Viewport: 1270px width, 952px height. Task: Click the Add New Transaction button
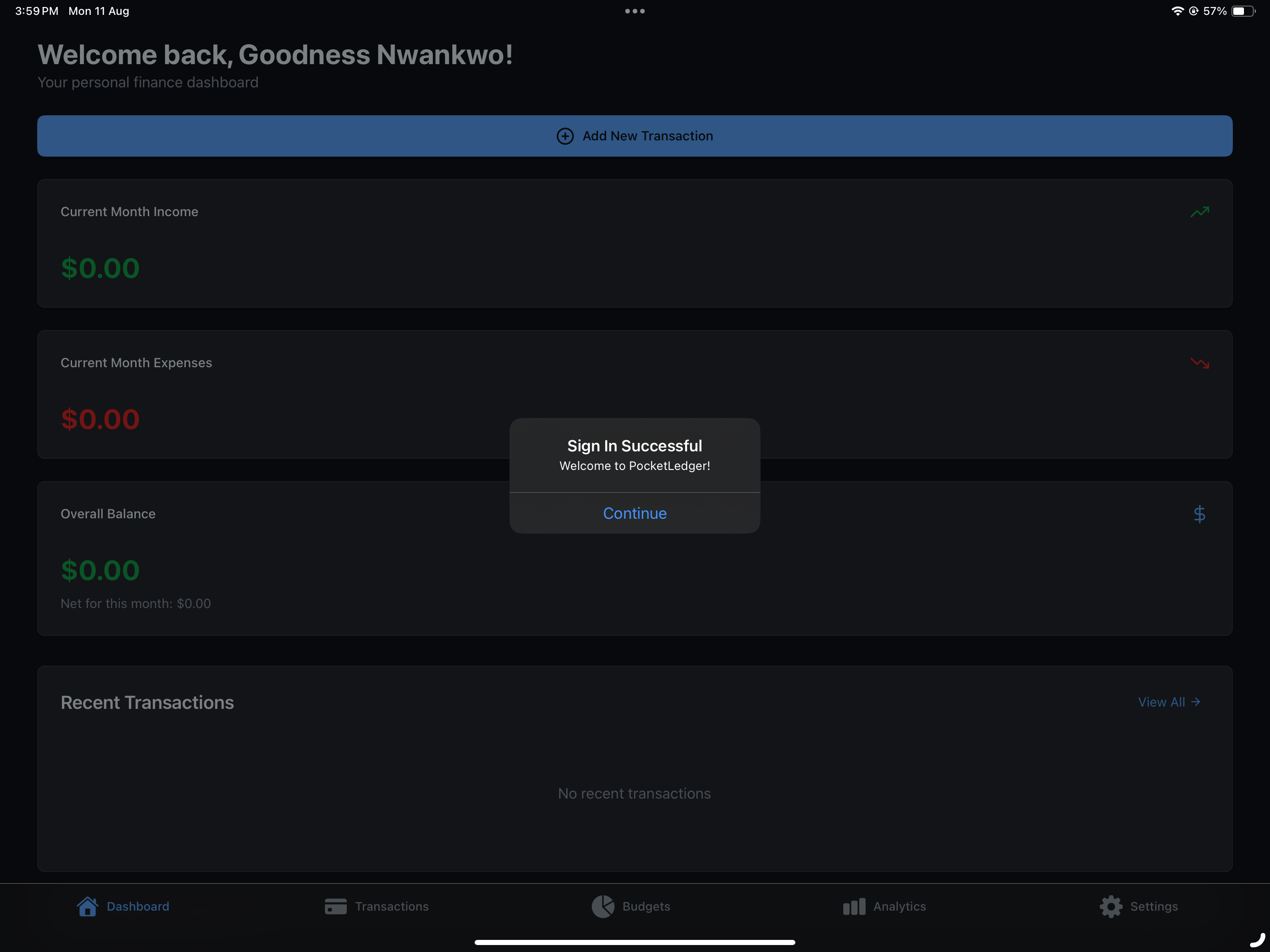click(635, 136)
